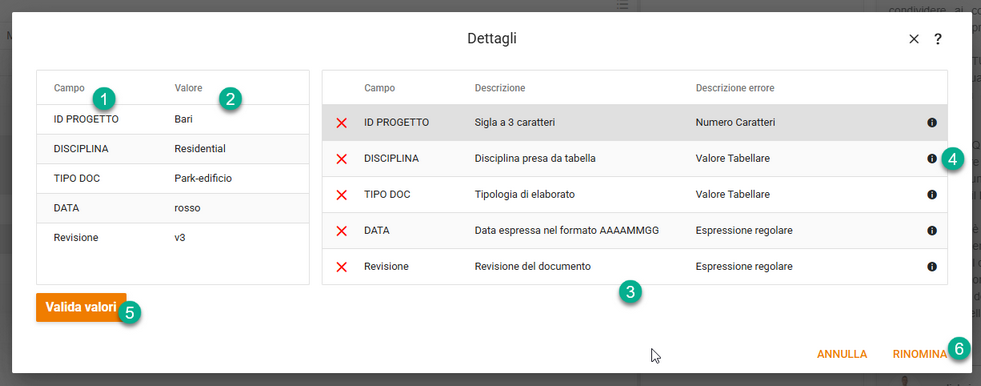Click 'Valore Tabellare' in DISCIPLINA row
Viewport: 981px width, 386px height.
coord(733,159)
